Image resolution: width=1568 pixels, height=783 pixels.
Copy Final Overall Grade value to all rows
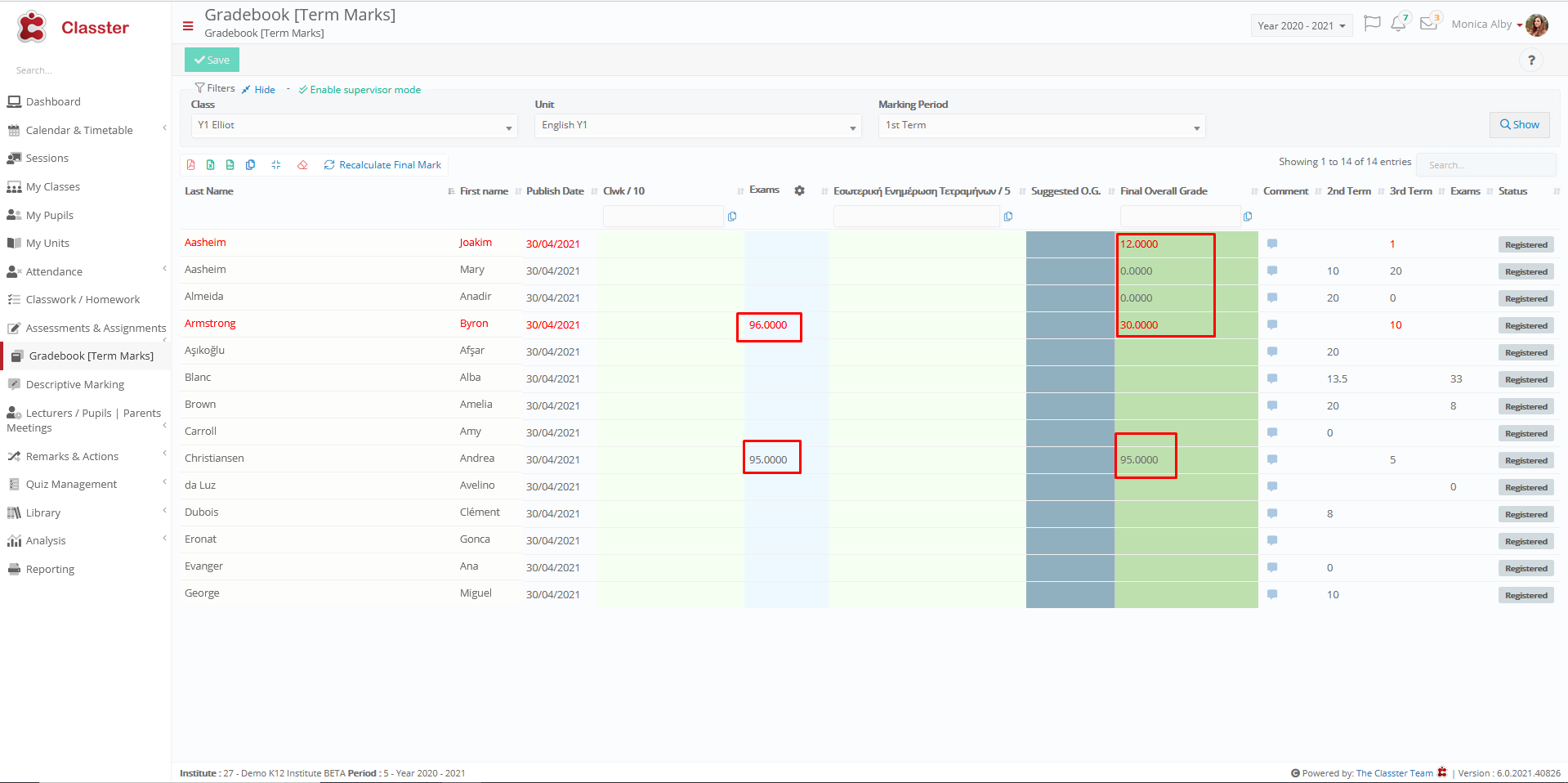point(1248,217)
